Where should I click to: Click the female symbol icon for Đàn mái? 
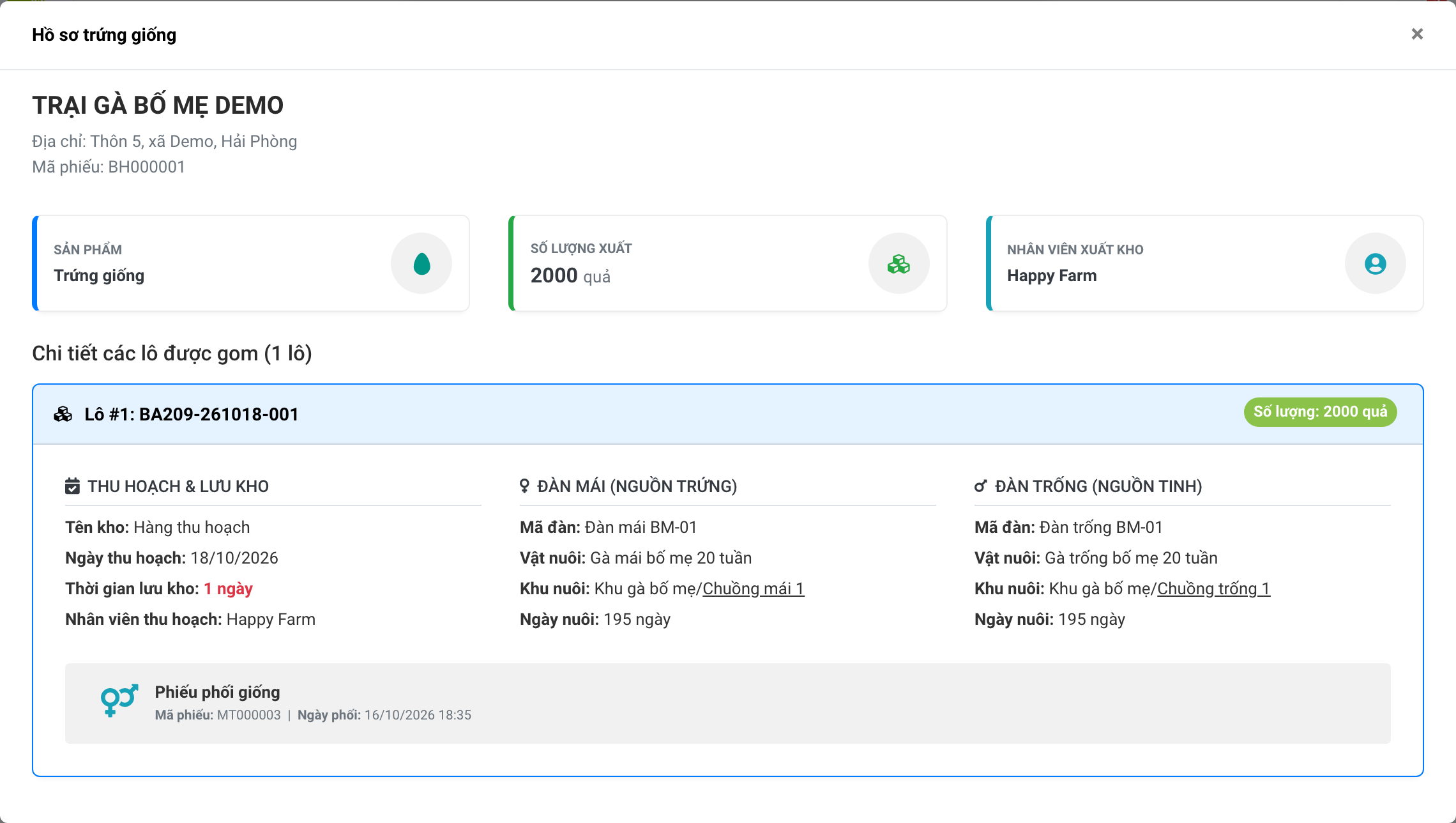(x=524, y=486)
